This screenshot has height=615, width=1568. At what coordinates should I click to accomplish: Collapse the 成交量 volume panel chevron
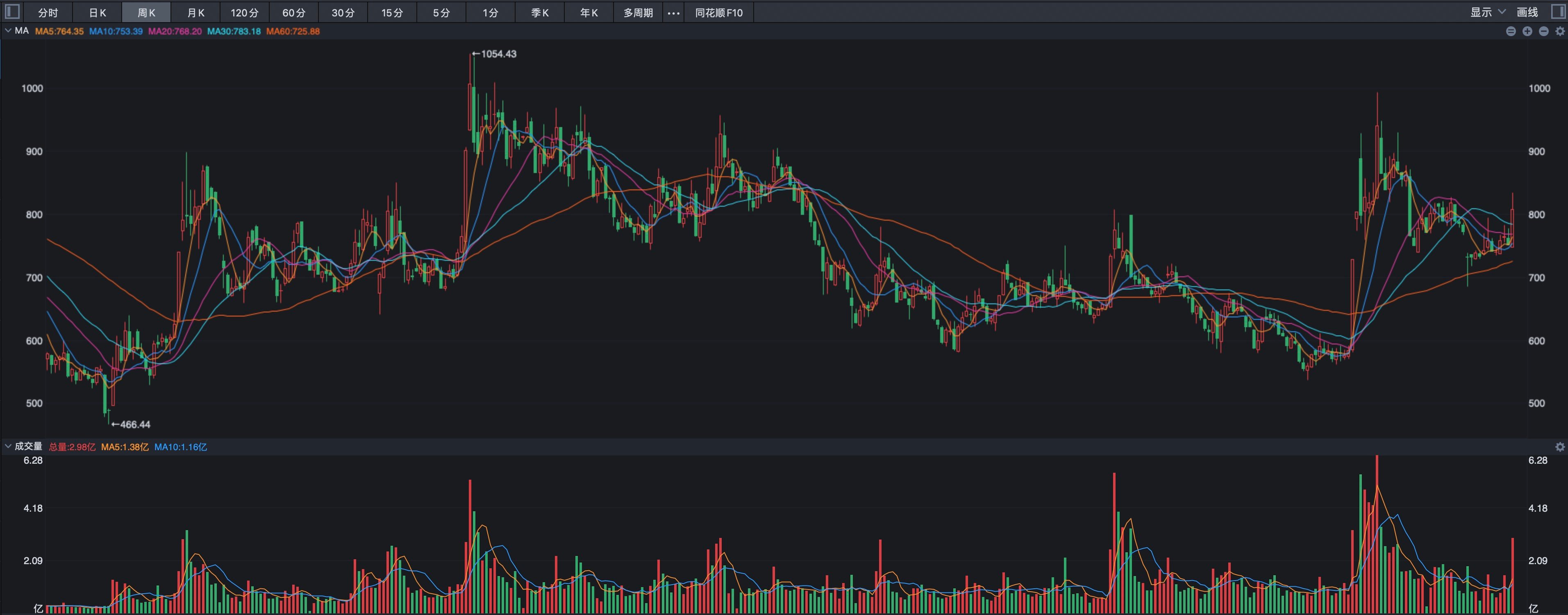[8, 446]
